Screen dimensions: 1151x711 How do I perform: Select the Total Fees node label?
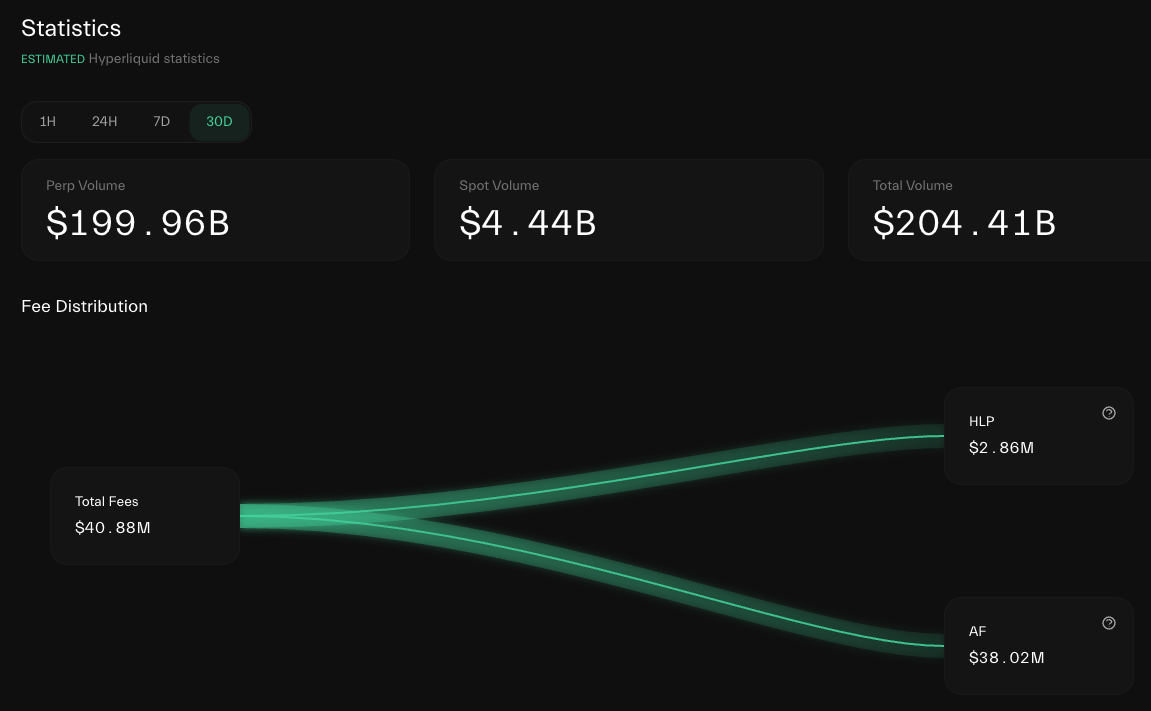point(107,502)
